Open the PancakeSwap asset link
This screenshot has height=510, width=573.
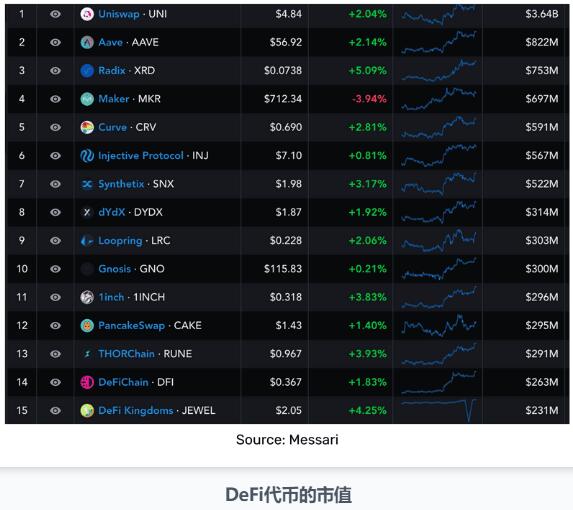[x=132, y=326]
